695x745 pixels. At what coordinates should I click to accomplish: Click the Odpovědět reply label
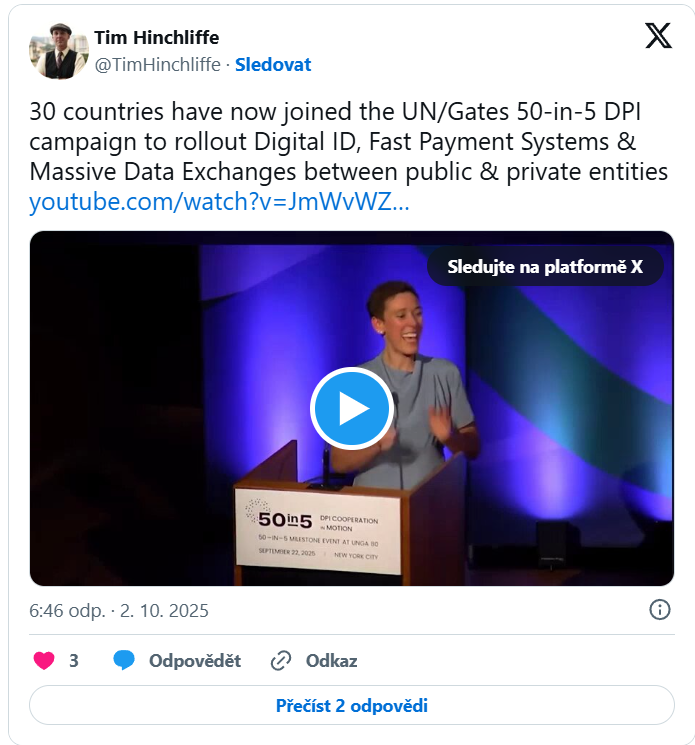point(195,661)
